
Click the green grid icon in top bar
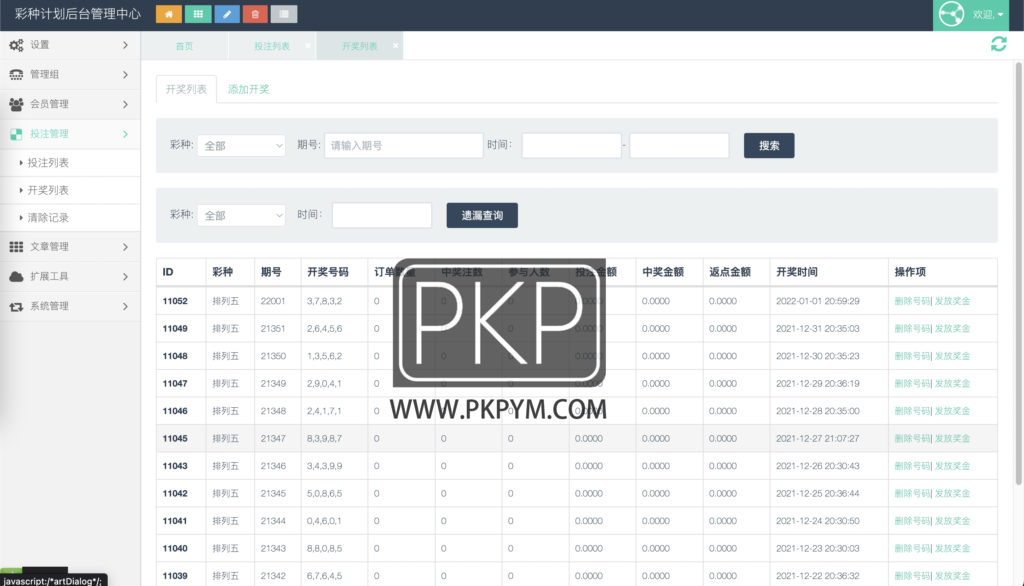tap(198, 14)
